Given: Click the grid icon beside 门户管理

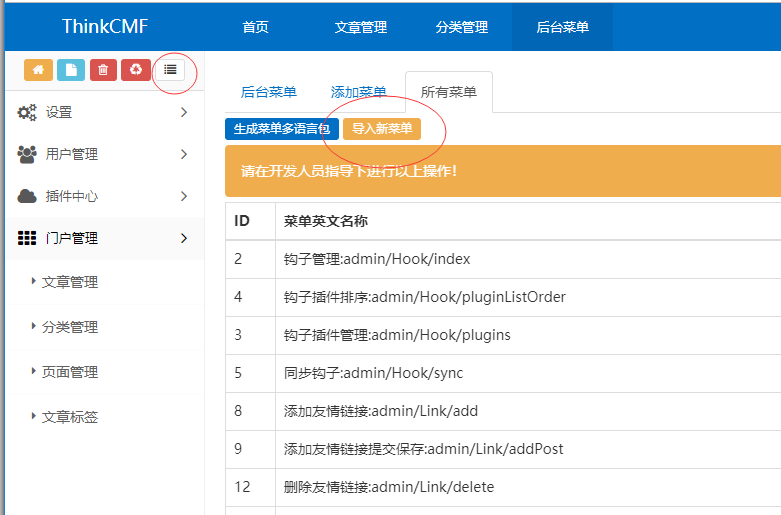Looking at the screenshot, I should [x=27, y=239].
